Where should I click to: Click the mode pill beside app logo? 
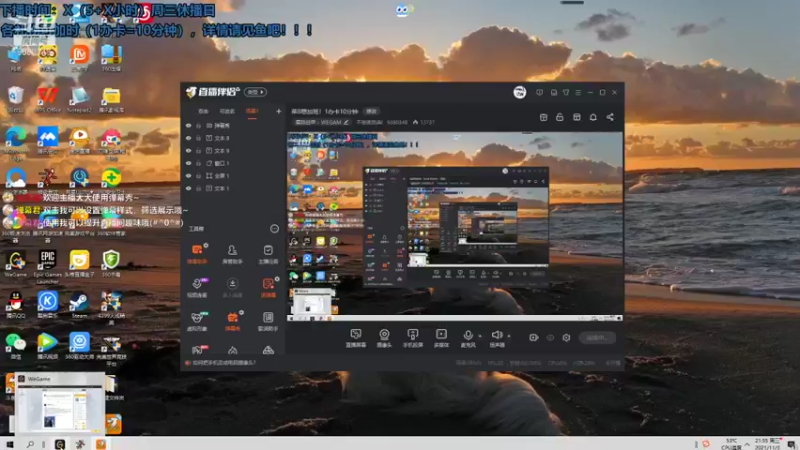[x=256, y=92]
